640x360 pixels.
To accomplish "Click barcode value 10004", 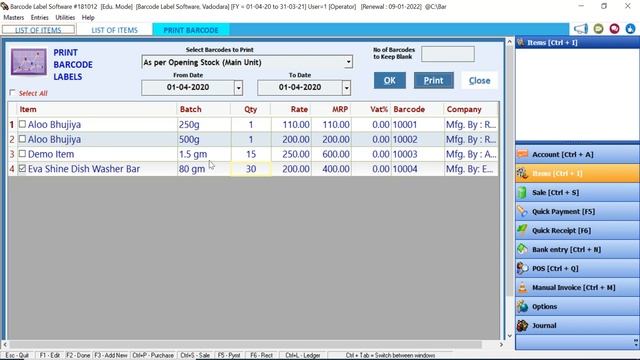I will click(x=405, y=169).
